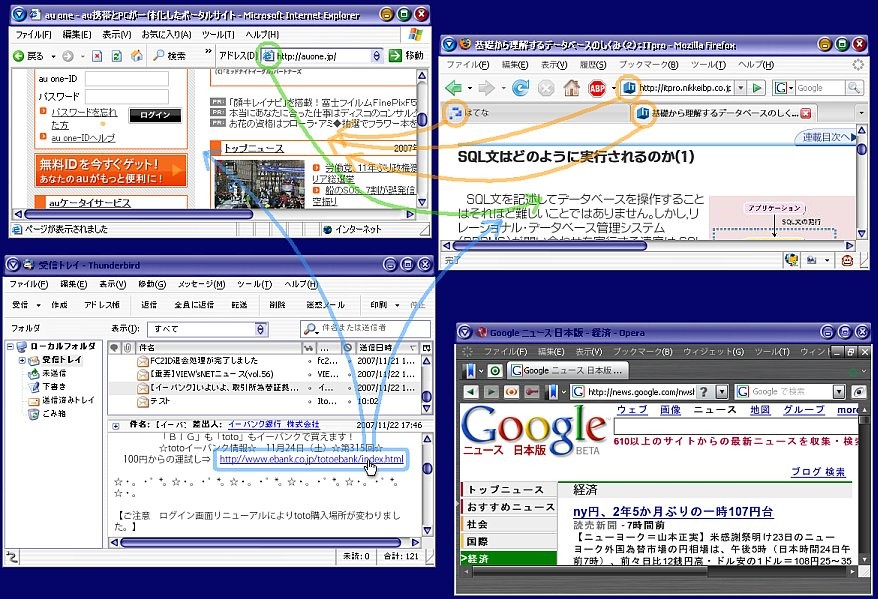Select the FC2ID退会処理が完了しました message
The height and width of the screenshot is (599, 878).
(263, 361)
